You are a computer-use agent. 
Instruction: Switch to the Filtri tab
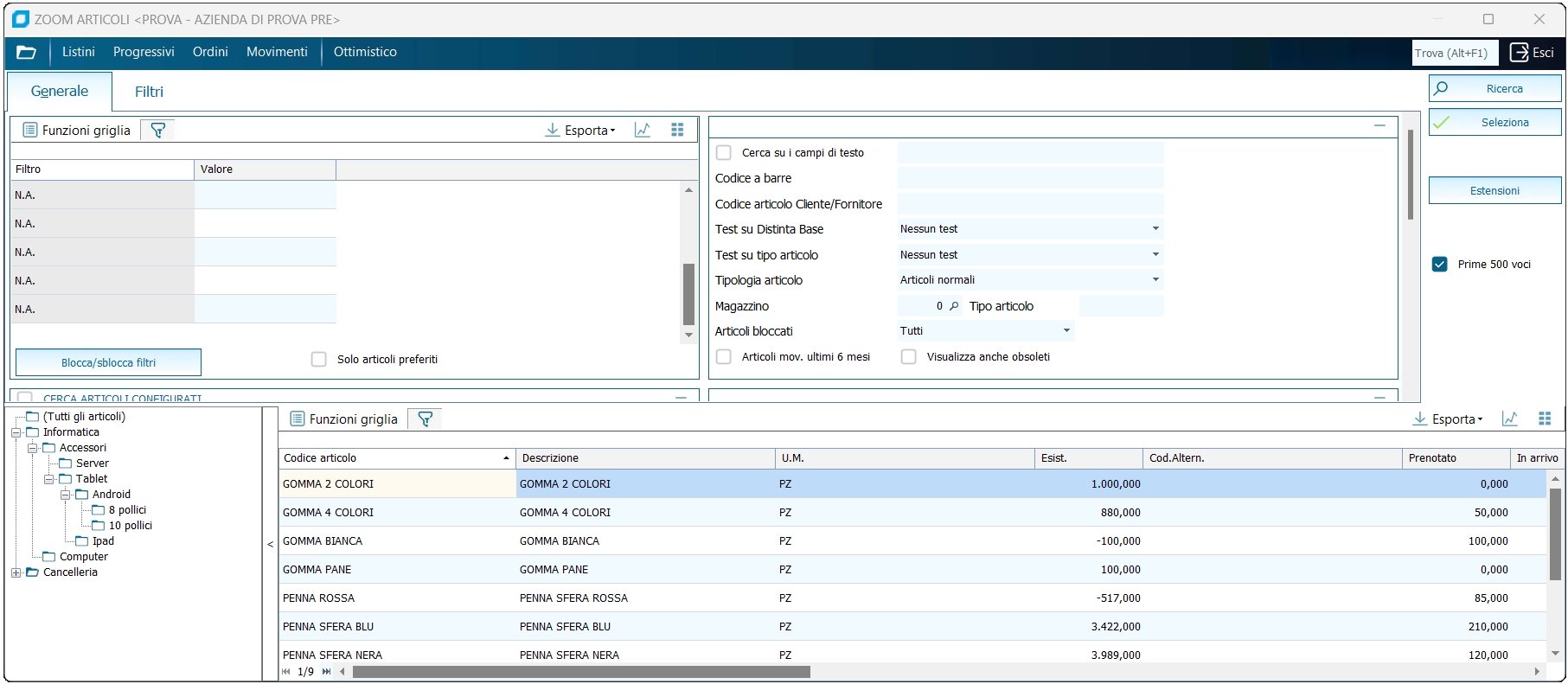click(x=149, y=92)
